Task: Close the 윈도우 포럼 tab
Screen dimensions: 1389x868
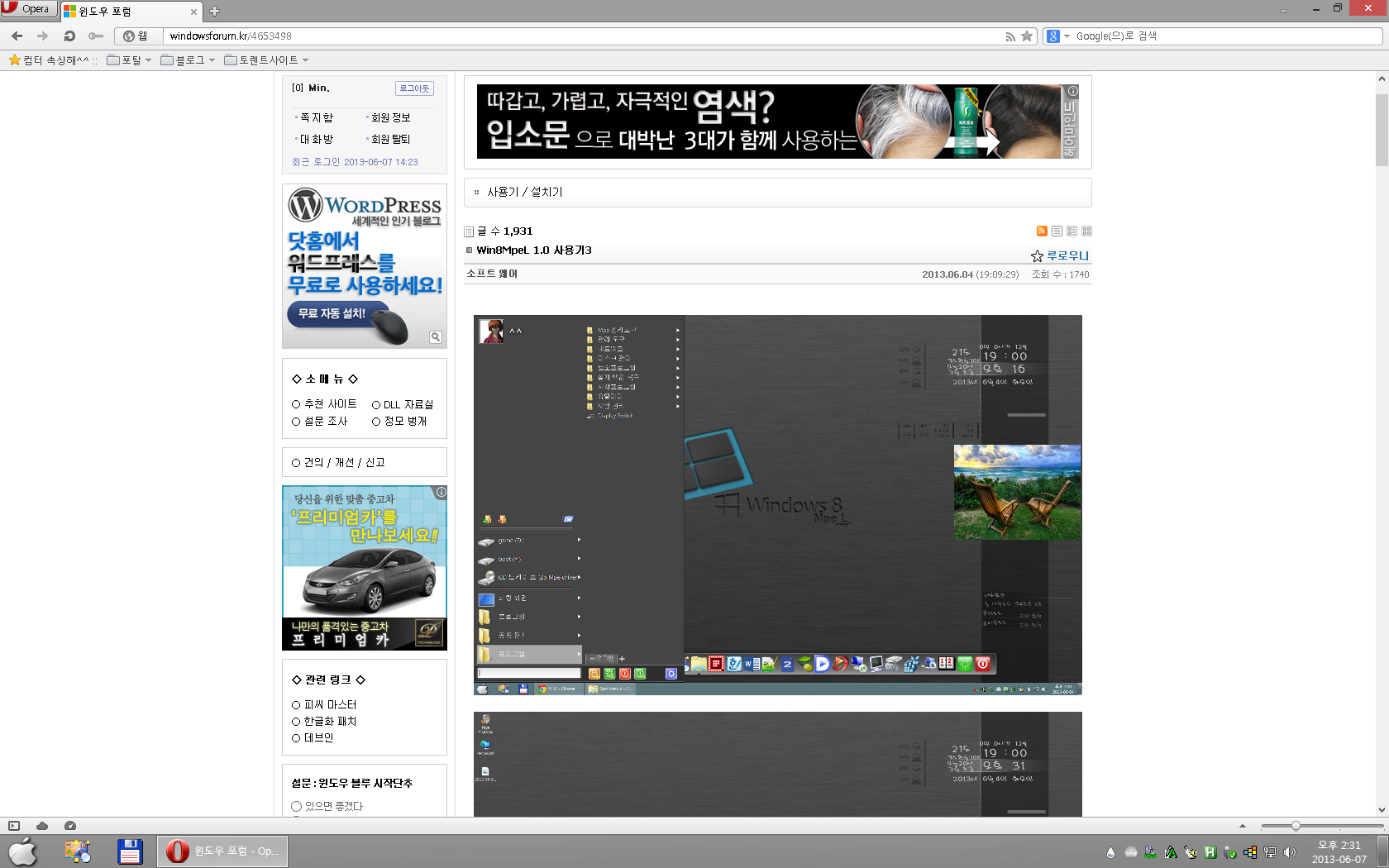Action: (x=194, y=12)
